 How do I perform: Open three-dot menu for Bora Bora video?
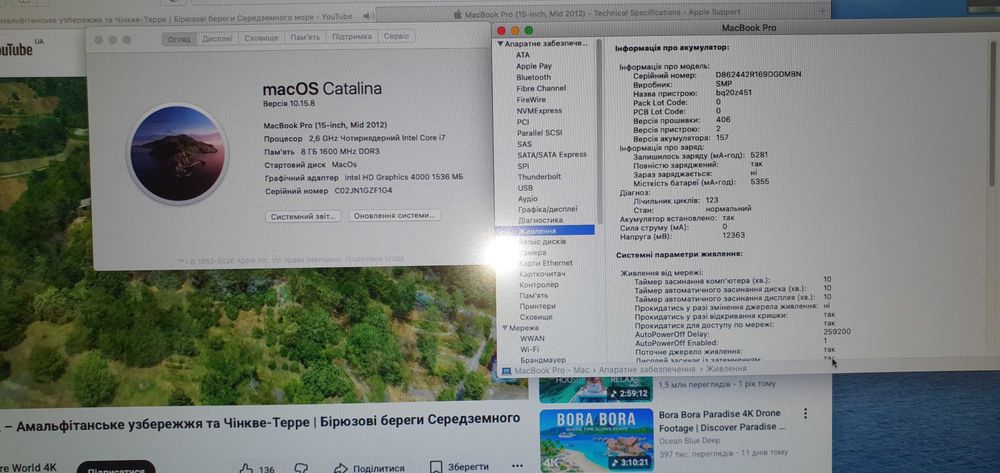pos(805,414)
